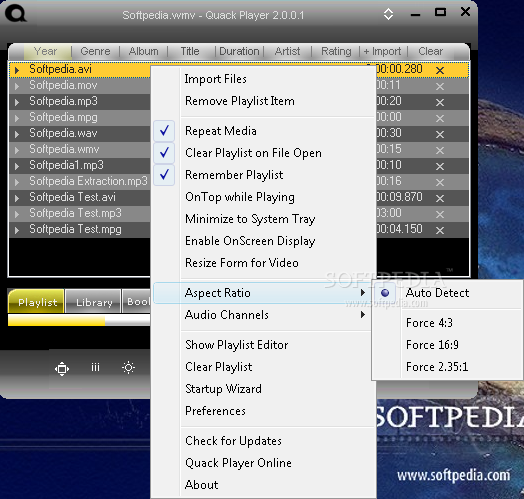524x499 pixels.
Task: Switch to the Playlist tab
Action: pyautogui.click(x=37, y=302)
